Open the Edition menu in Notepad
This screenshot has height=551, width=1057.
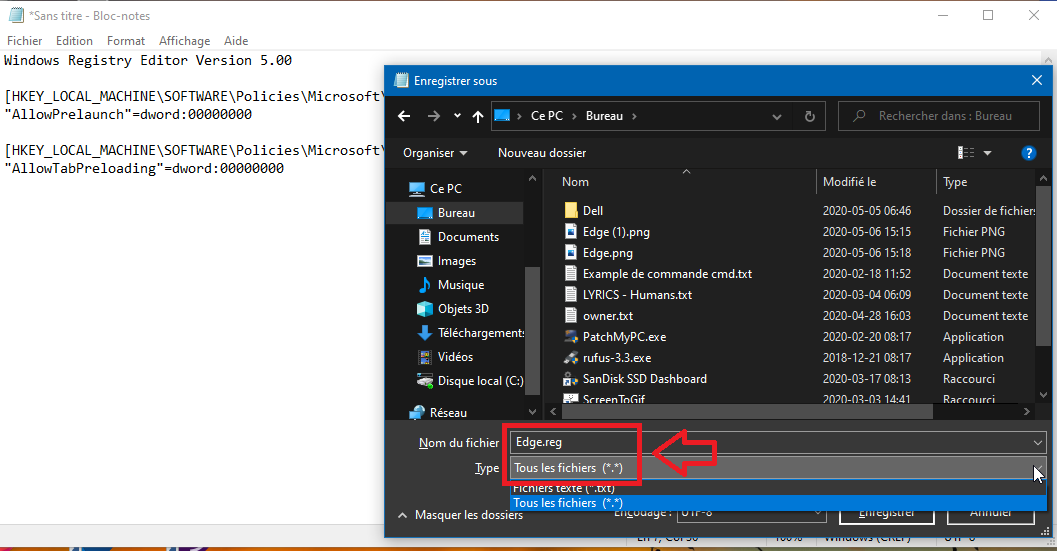pos(74,41)
